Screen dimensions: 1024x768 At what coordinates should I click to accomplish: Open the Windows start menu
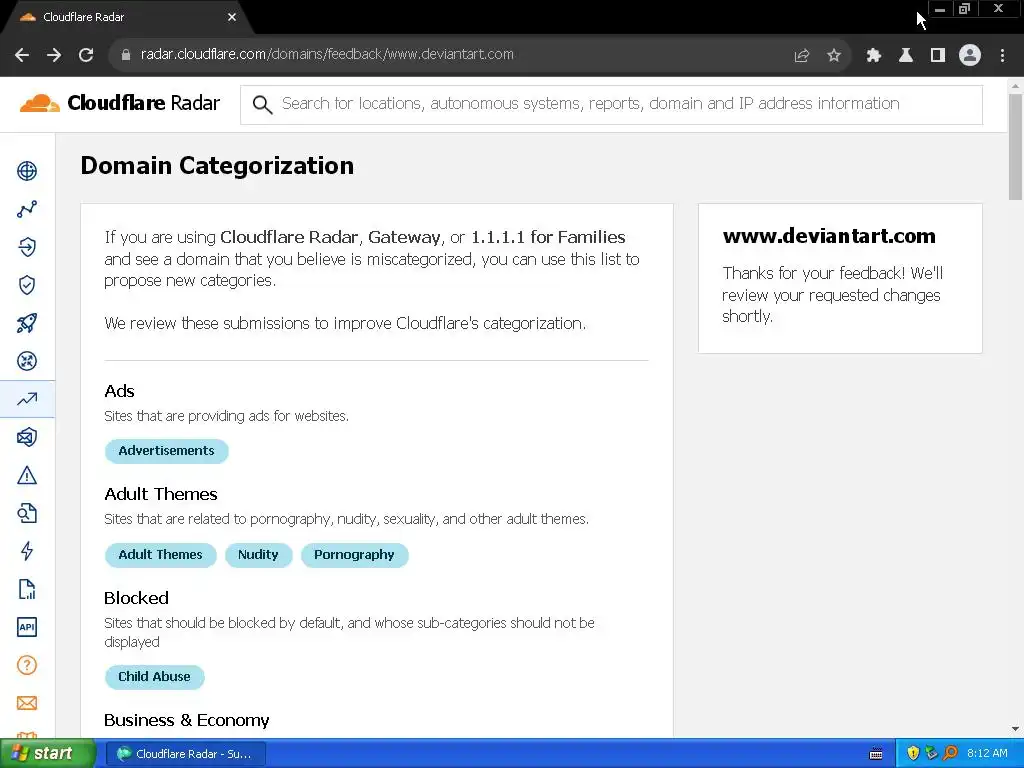pyautogui.click(x=46, y=754)
